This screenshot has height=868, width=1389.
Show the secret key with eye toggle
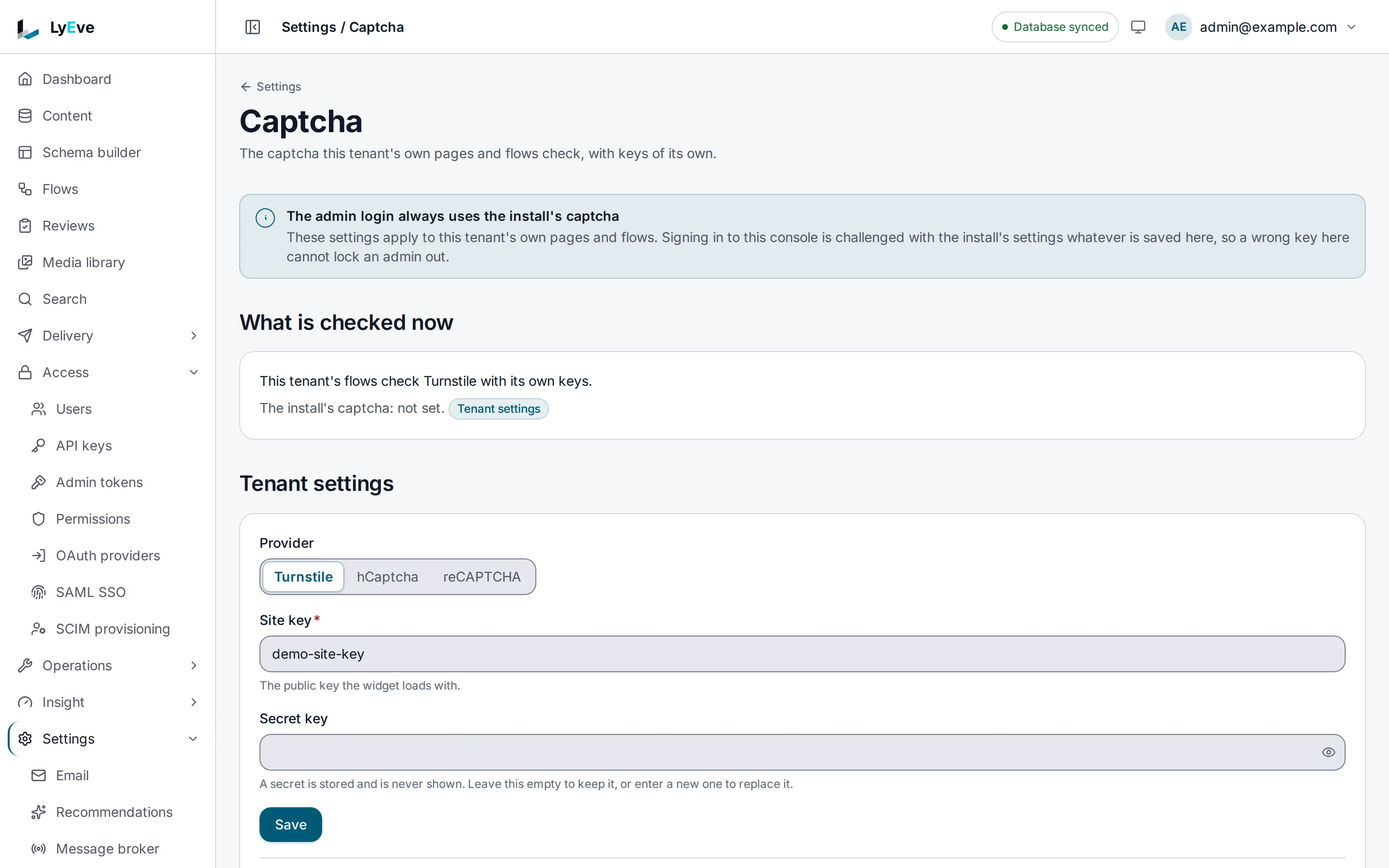[x=1328, y=753]
